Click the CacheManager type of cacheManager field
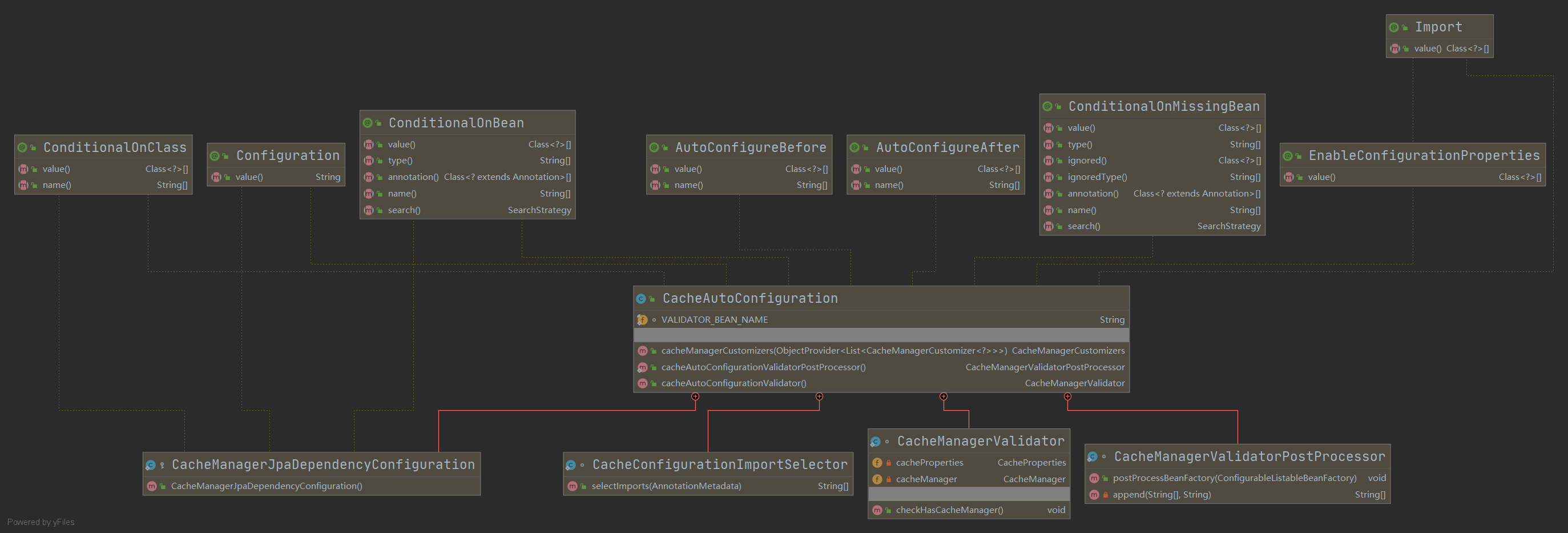This screenshot has height=533, width=1568. point(1034,479)
